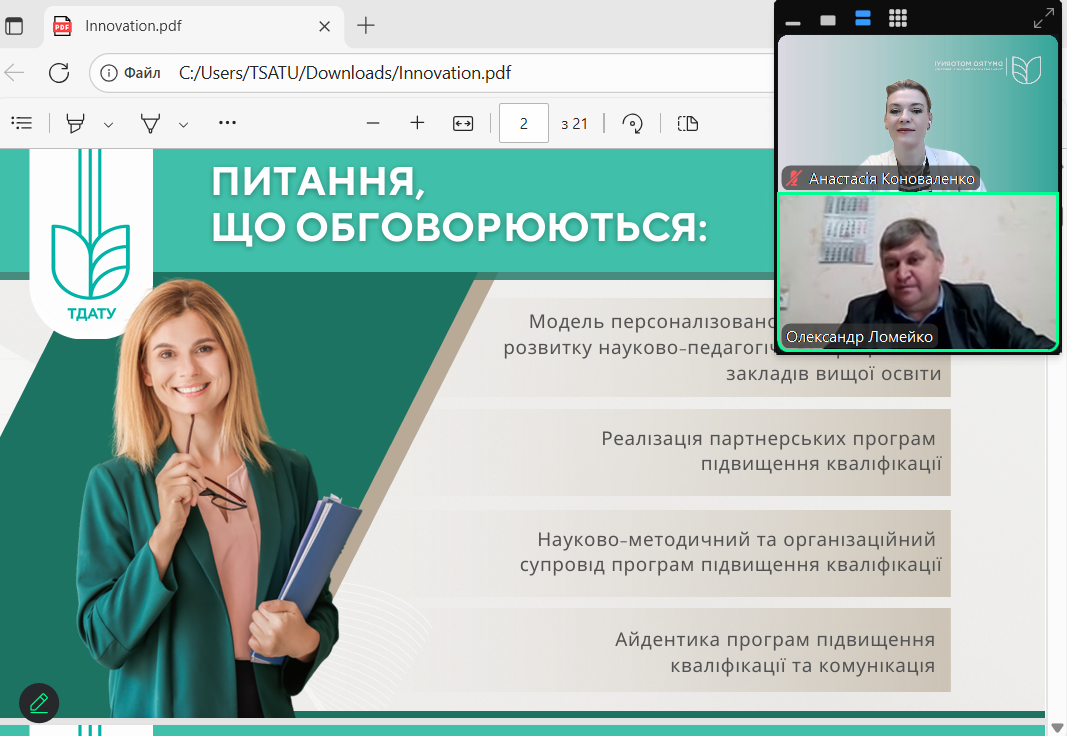Click the page count text з 21

pos(574,124)
